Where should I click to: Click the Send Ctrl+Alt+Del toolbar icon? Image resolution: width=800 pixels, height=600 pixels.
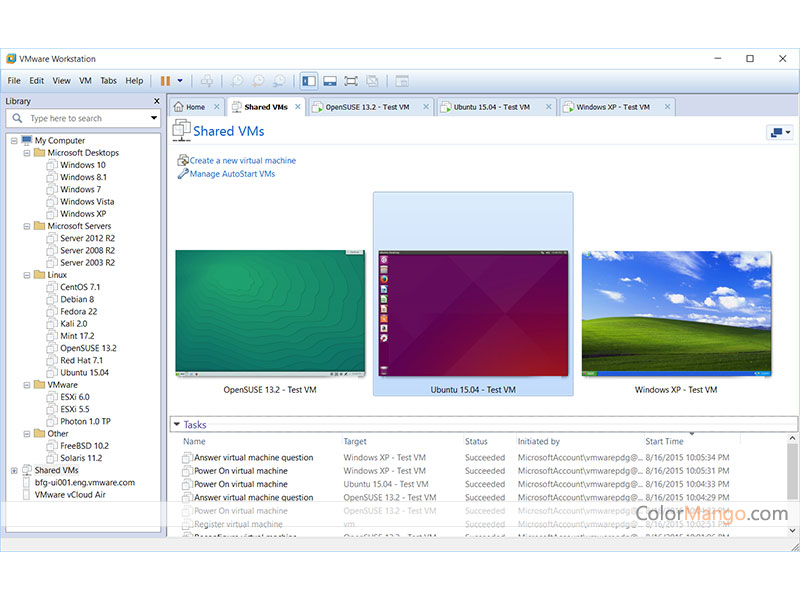[207, 80]
